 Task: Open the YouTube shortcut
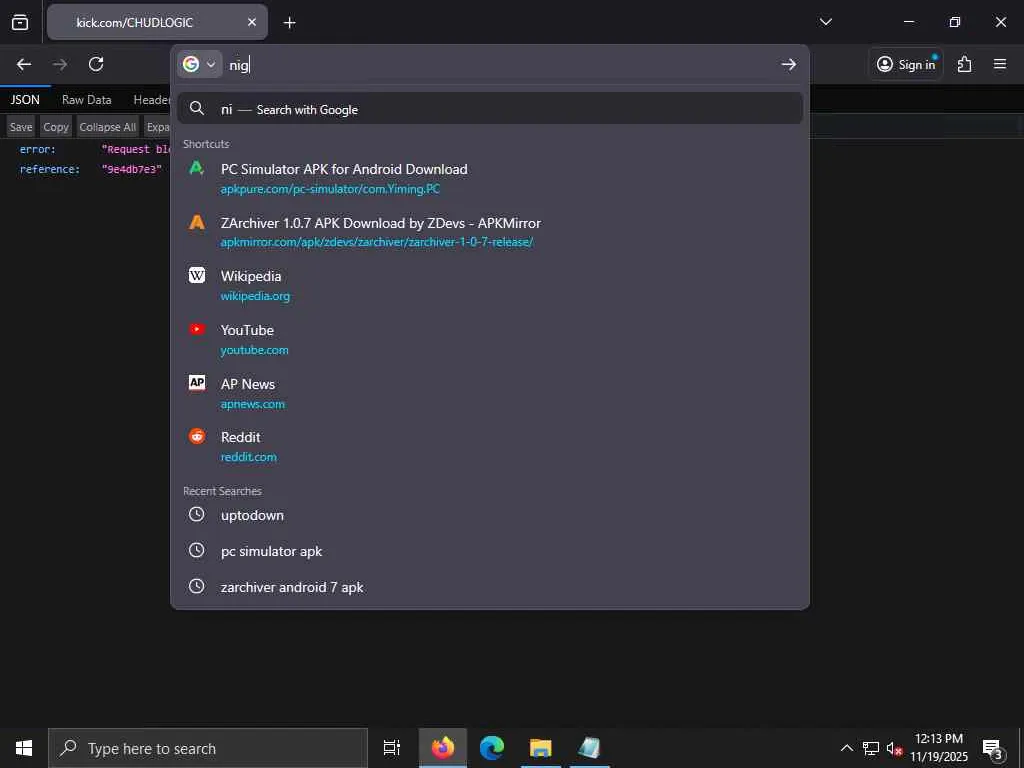[490, 340]
